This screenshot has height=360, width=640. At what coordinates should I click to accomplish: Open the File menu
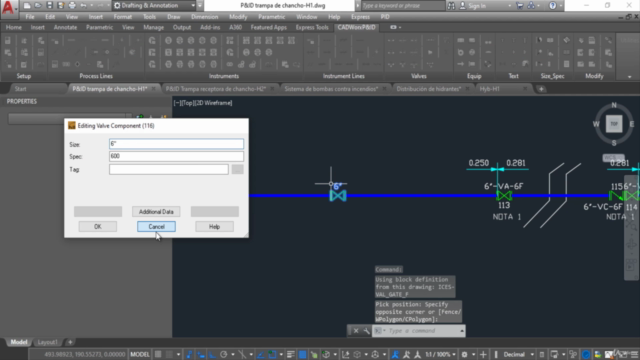[x=30, y=17]
